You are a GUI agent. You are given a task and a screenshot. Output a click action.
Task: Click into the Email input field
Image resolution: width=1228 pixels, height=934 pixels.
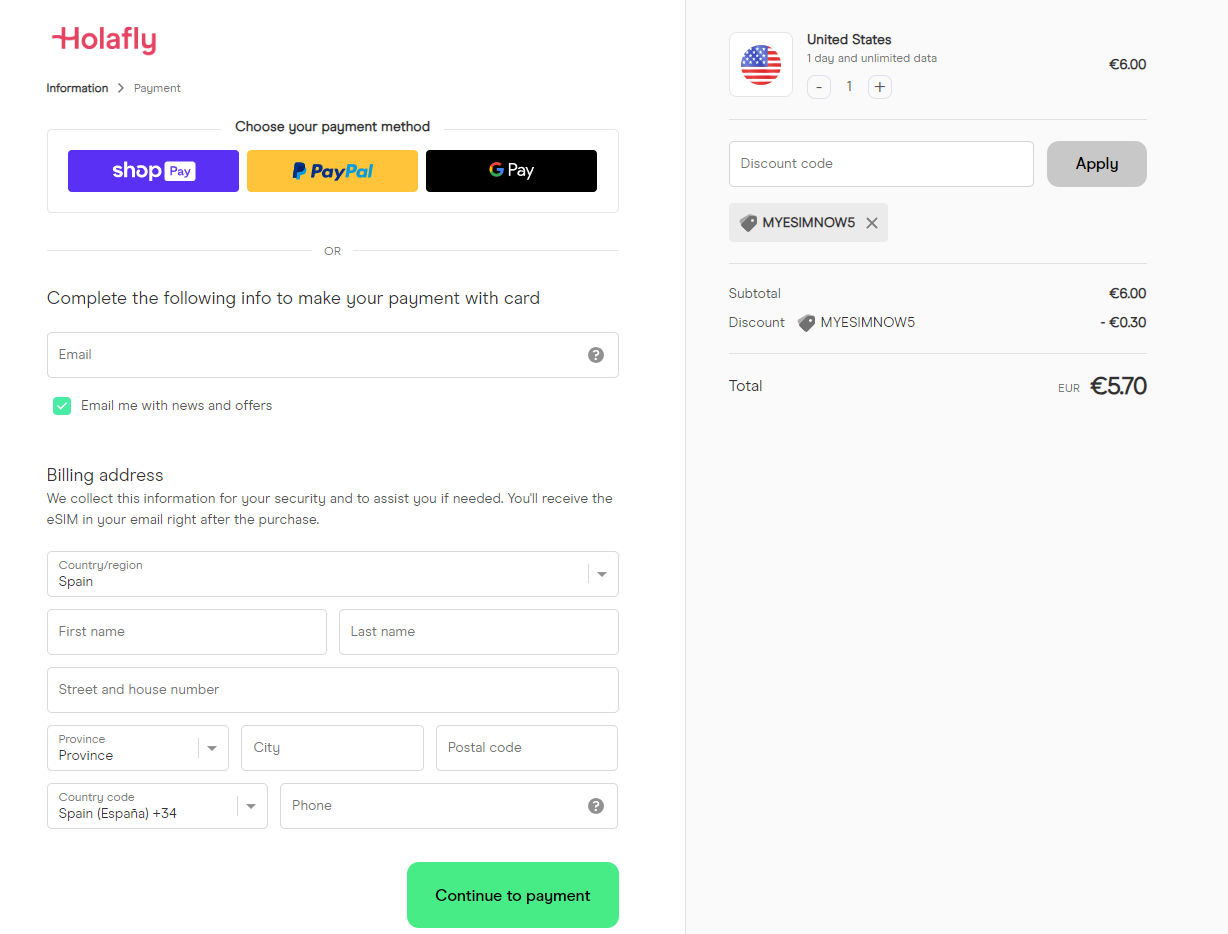click(315, 355)
